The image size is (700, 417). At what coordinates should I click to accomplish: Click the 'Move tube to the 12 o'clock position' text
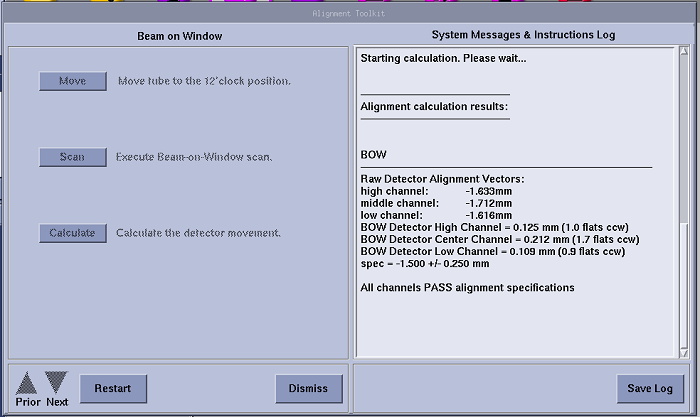tap(204, 81)
